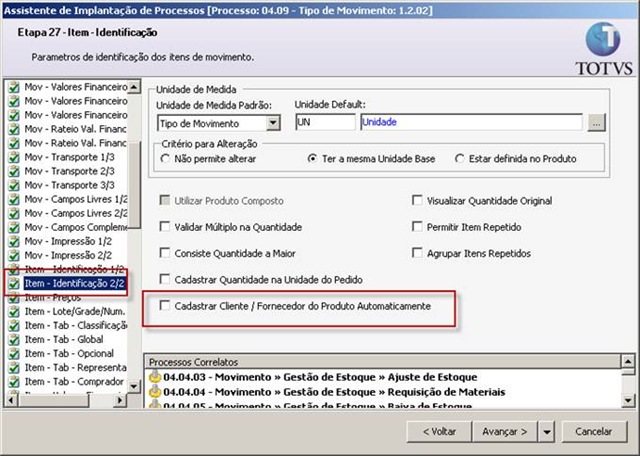Screen dimensions: 640x456
Task: Click check icon beside Item - Tab - Comprador
Action: pyautogui.click(x=14, y=382)
